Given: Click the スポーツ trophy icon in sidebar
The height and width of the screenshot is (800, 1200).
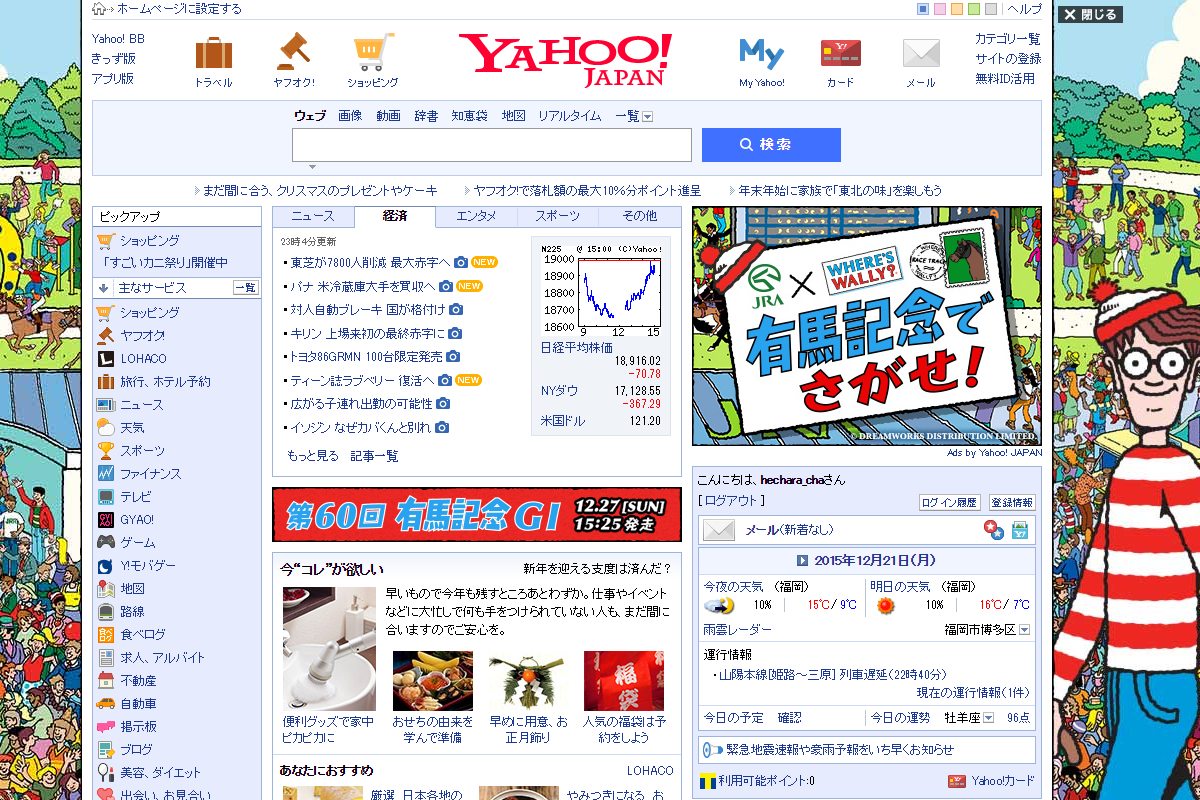Looking at the screenshot, I should (x=106, y=450).
